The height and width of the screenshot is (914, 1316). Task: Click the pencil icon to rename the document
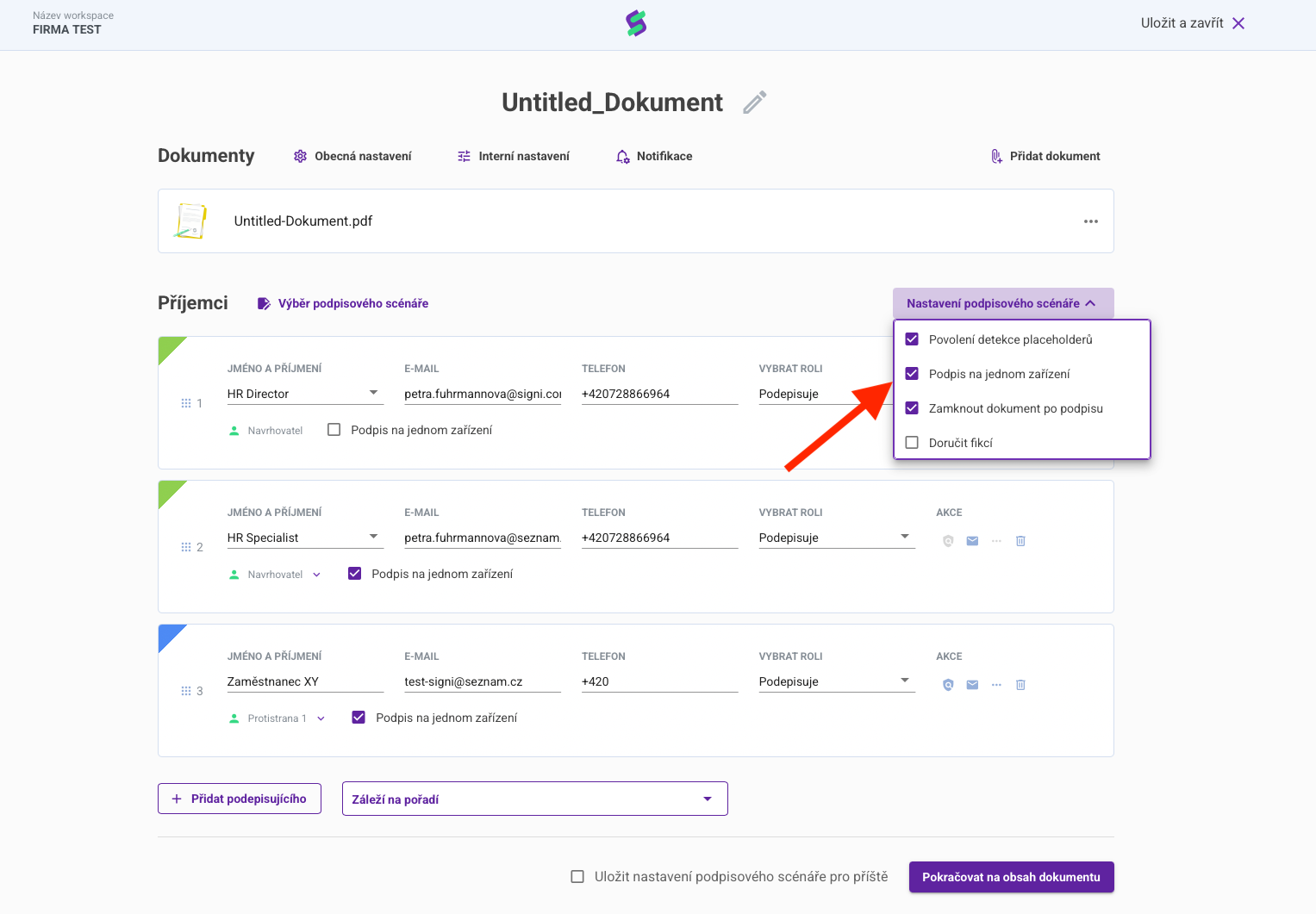click(754, 103)
